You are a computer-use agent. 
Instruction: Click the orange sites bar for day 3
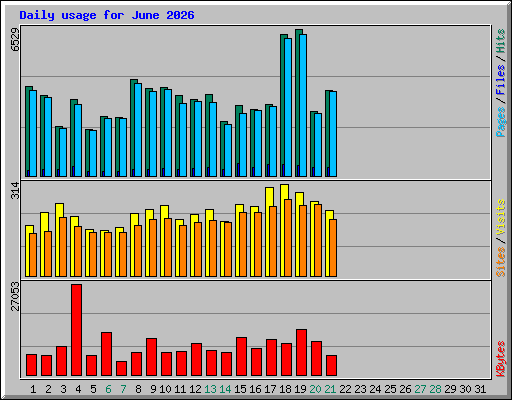click(63, 247)
